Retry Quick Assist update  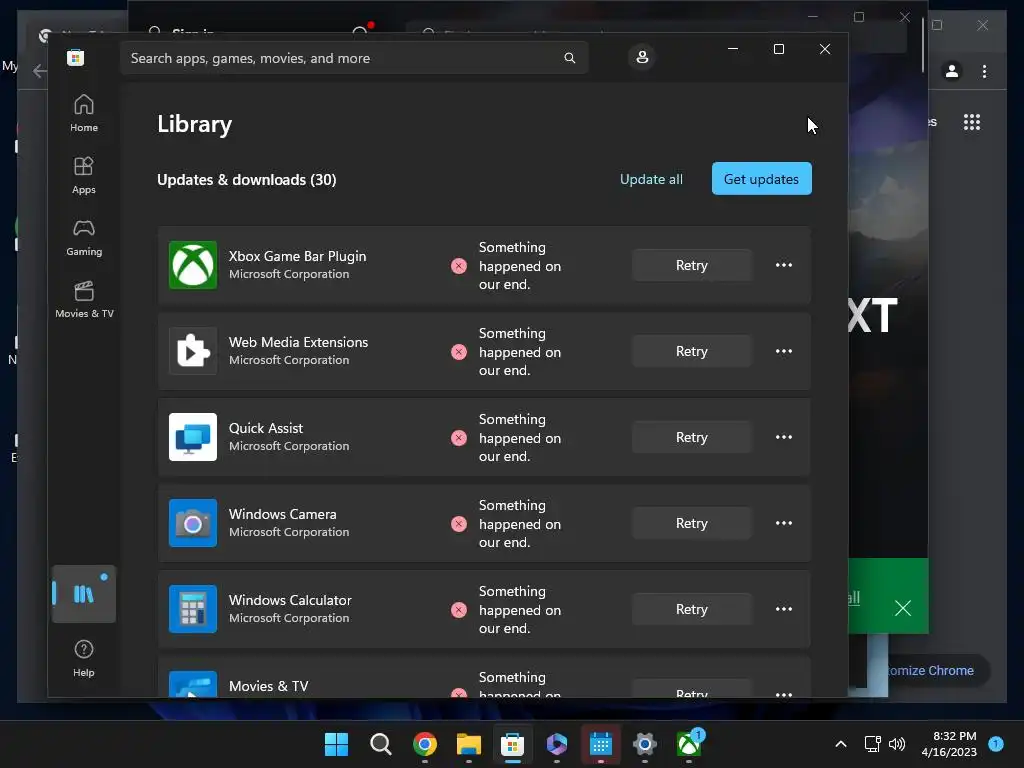pos(692,437)
